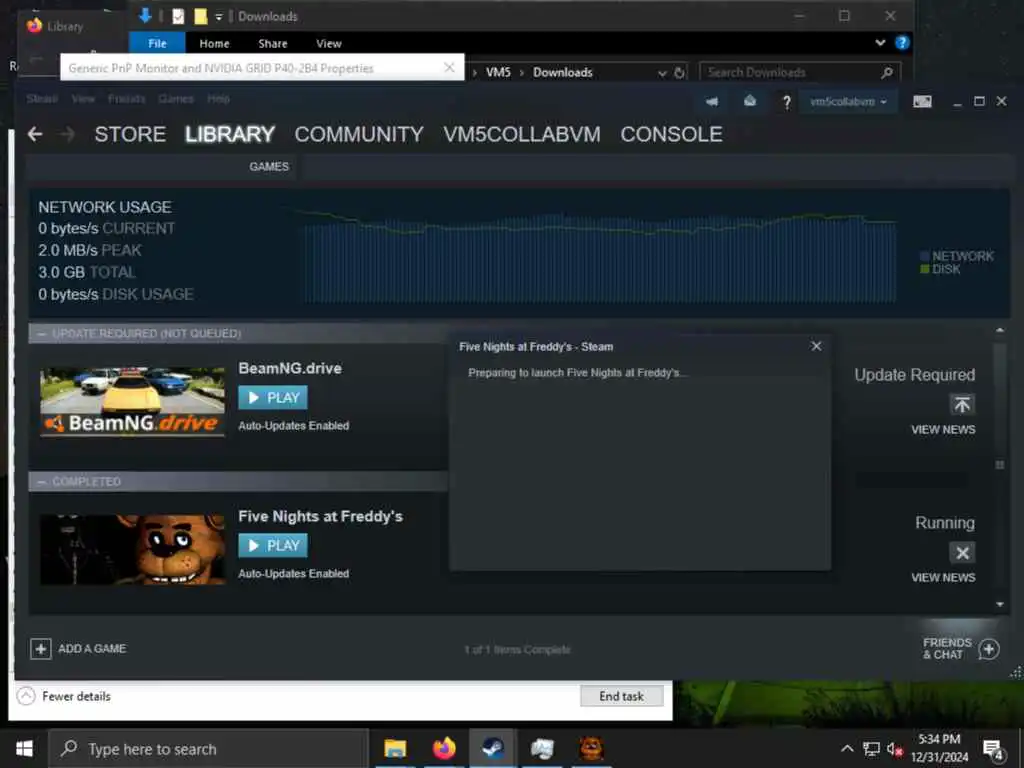Open File Explorer help icon
Image resolution: width=1024 pixels, height=768 pixels.
[x=902, y=43]
